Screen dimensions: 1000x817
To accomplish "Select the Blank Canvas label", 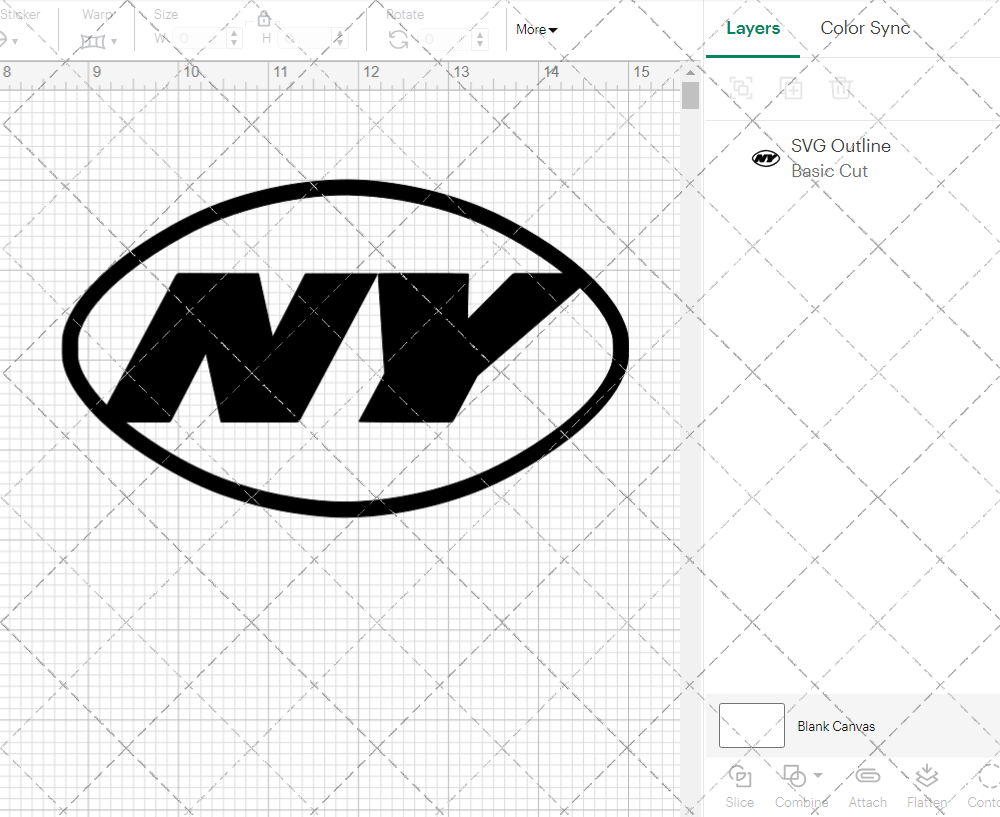I will click(x=836, y=726).
